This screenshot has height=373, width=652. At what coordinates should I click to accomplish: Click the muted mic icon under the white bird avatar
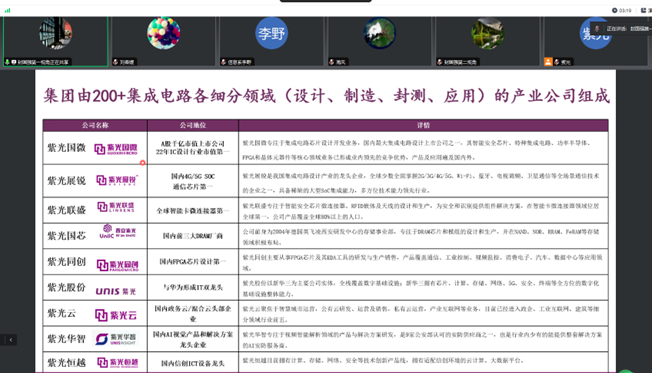coord(331,62)
